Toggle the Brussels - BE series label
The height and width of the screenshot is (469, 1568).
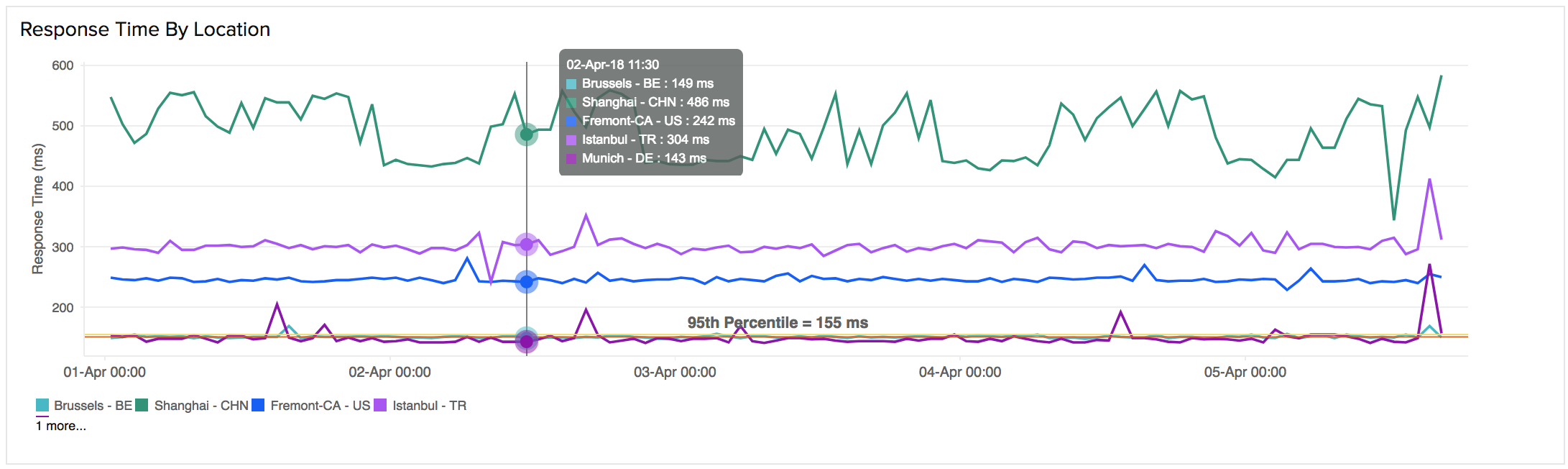pos(93,406)
